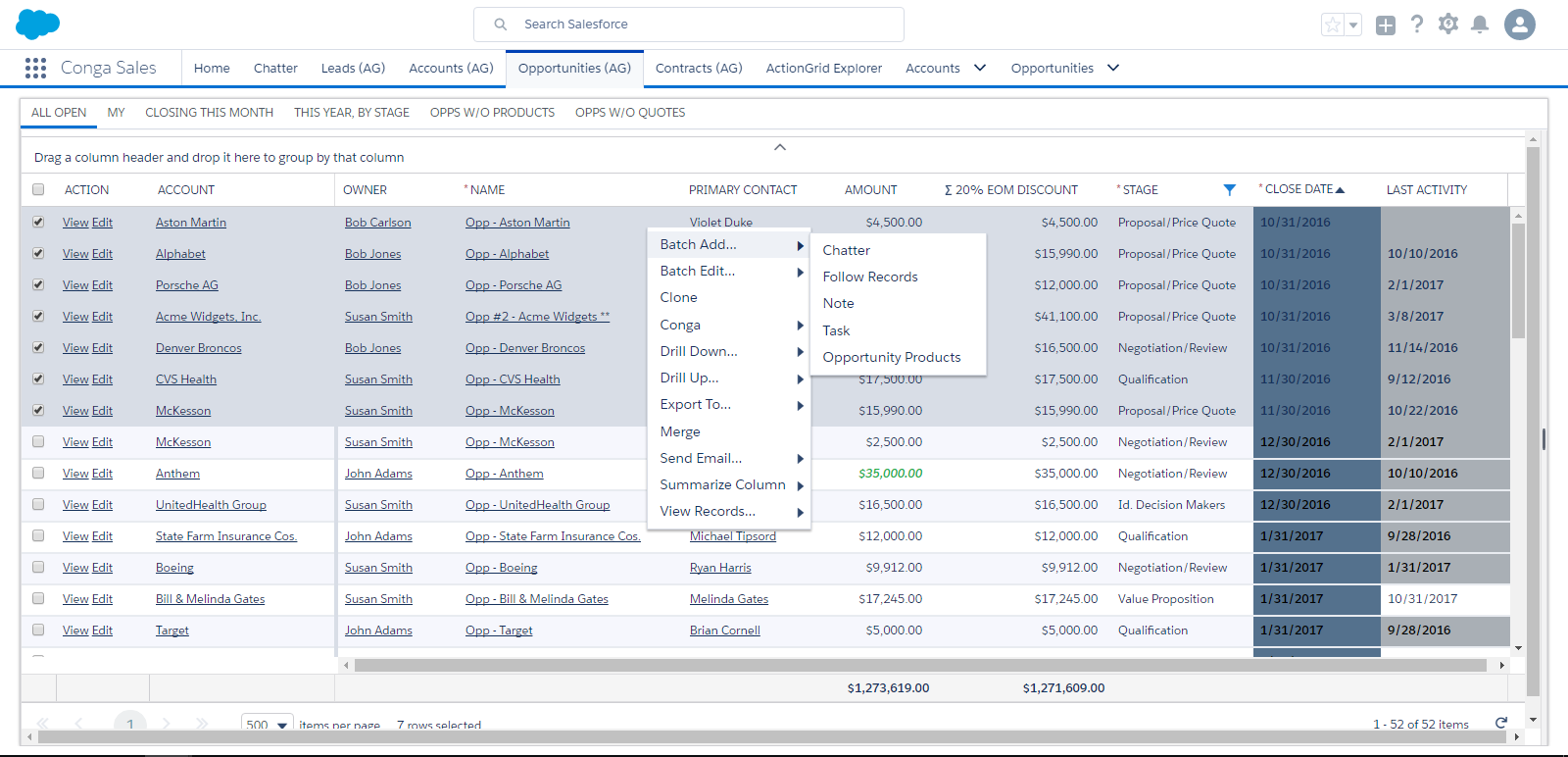This screenshot has height=757, width=1568.
Task: Switch to Closing This Month view
Action: (x=209, y=113)
